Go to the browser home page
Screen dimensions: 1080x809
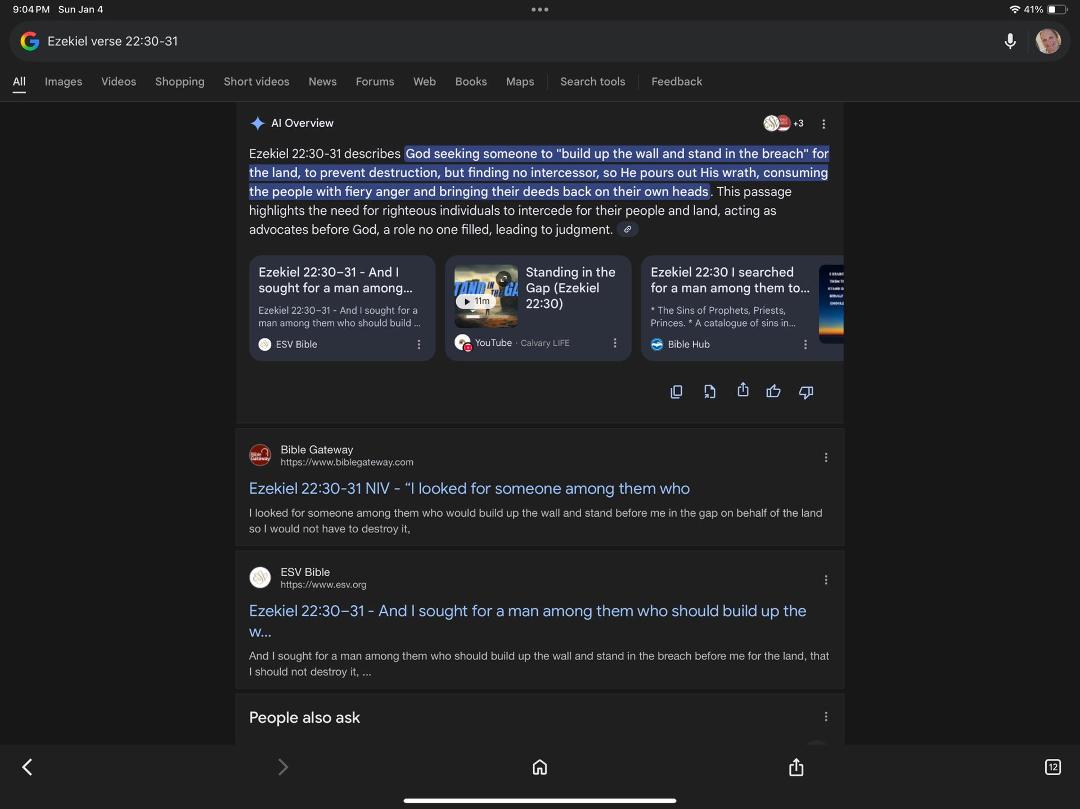pyautogui.click(x=540, y=767)
